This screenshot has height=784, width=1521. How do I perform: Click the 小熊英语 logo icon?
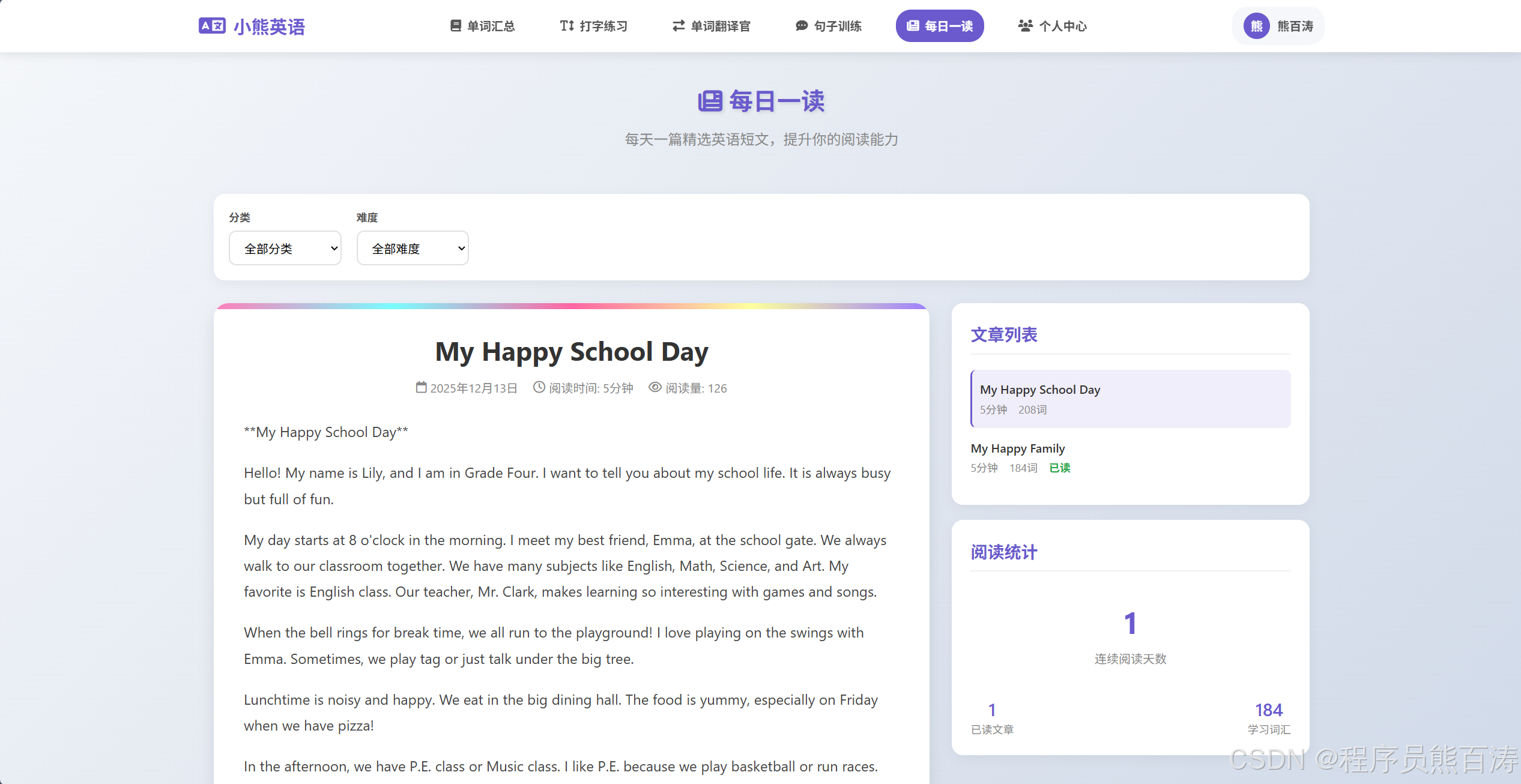(212, 26)
